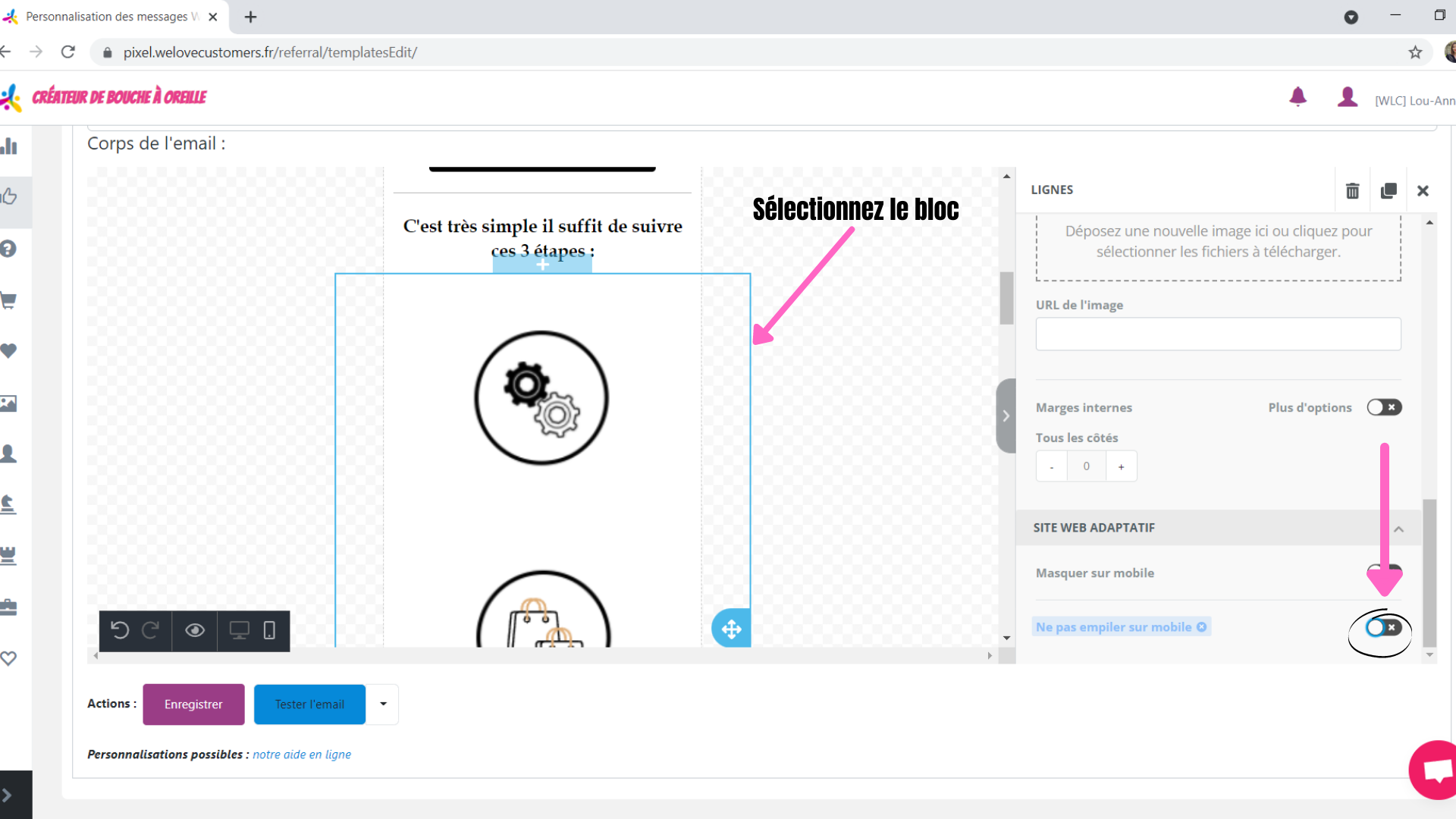
Task: Switch to mobile view
Action: coord(269,630)
